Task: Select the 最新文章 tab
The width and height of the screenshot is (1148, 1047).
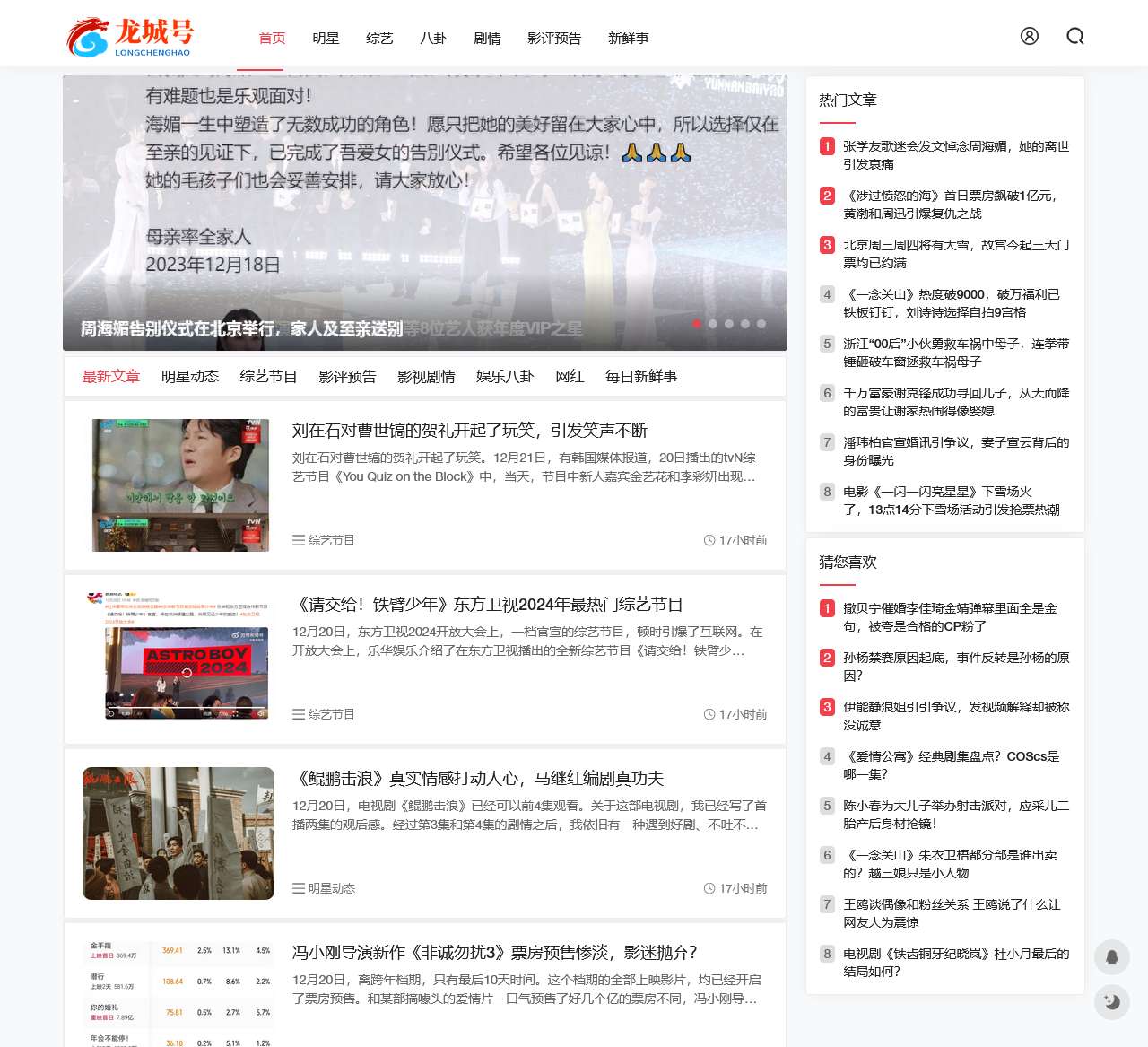Action: [111, 377]
